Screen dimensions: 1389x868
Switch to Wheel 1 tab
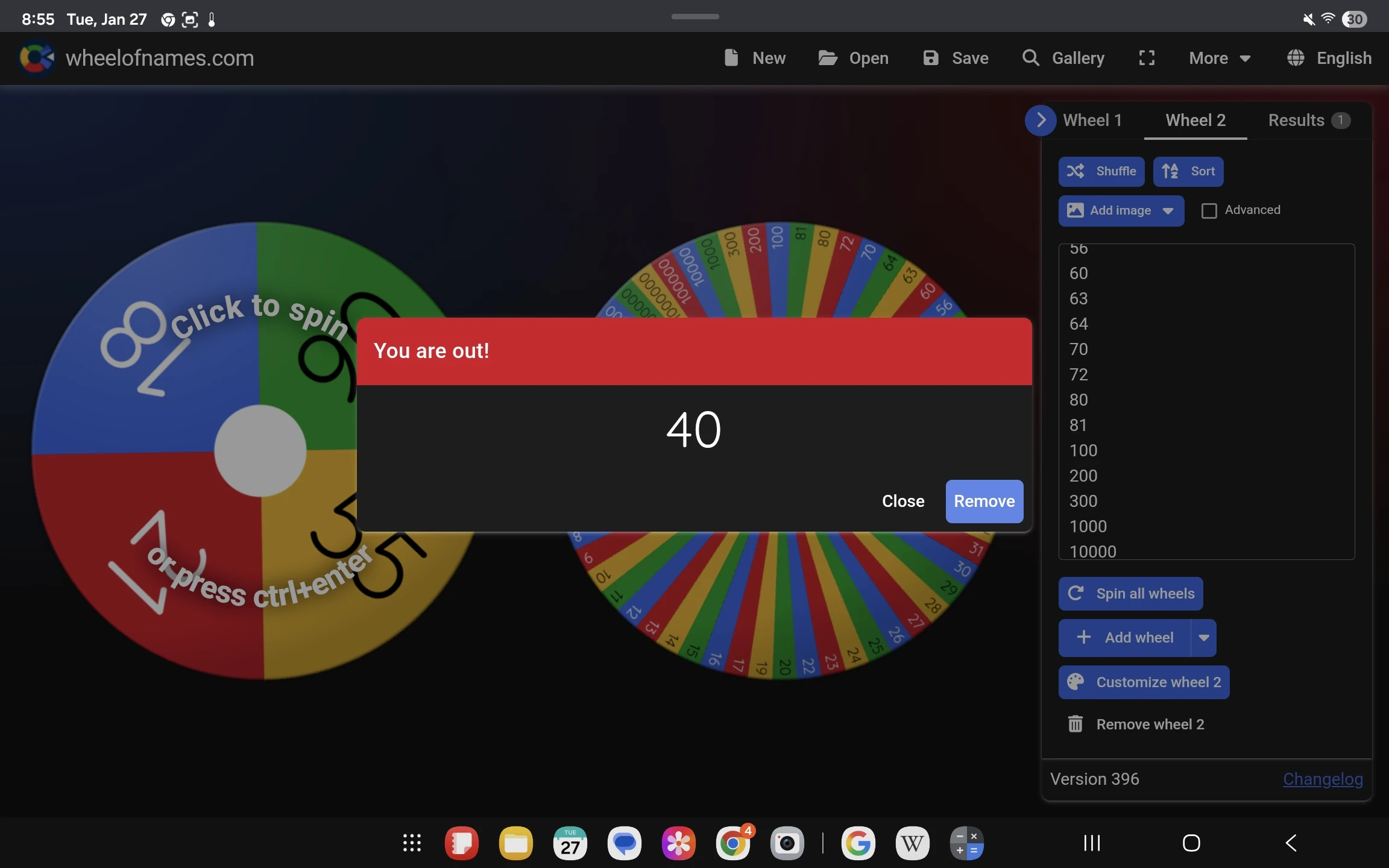1092,120
